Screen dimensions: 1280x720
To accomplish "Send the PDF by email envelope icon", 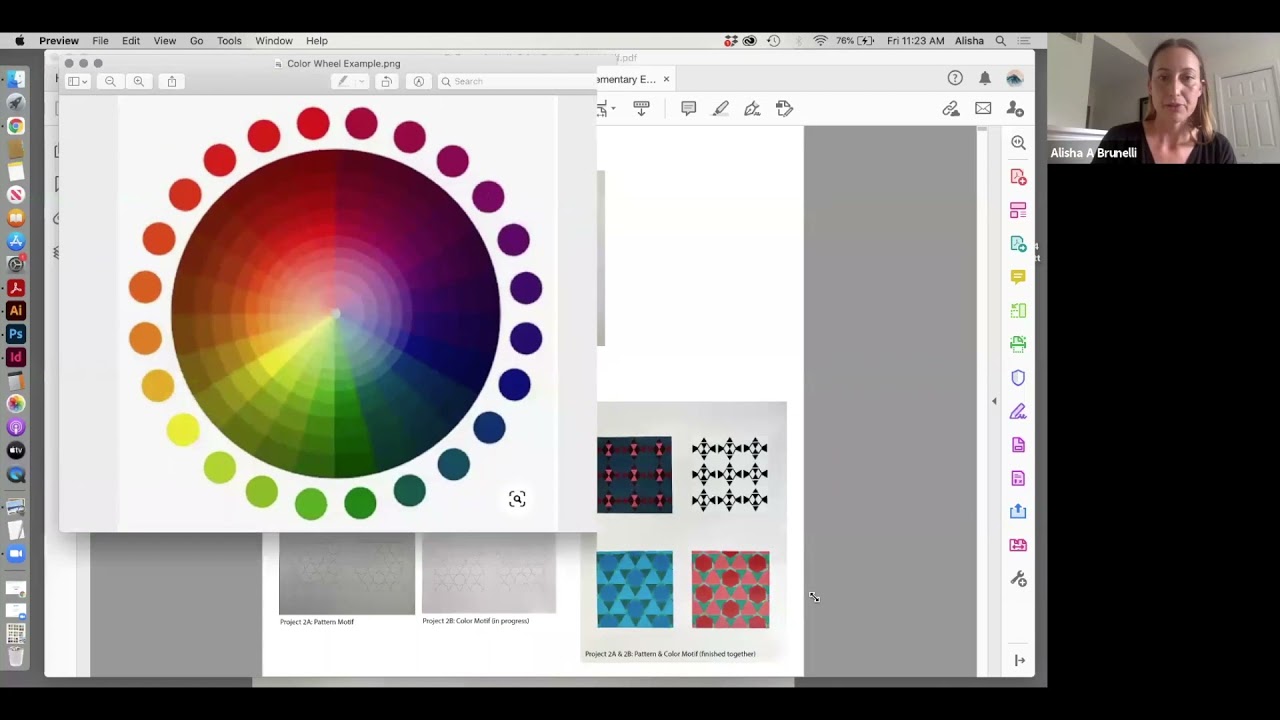I will pos(983,108).
